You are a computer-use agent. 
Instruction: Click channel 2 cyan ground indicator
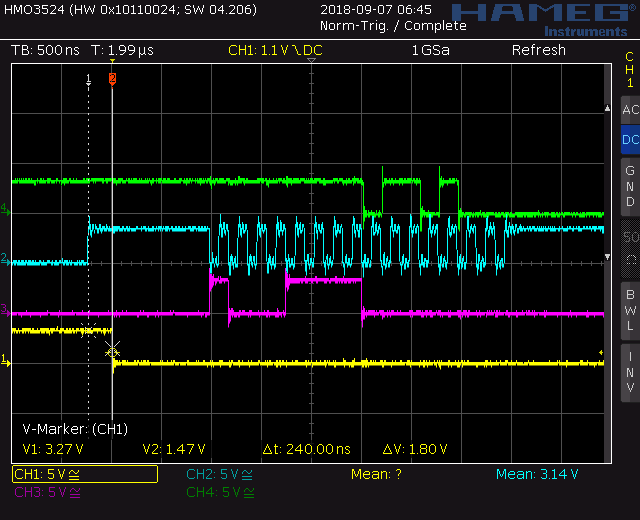(x=5, y=259)
